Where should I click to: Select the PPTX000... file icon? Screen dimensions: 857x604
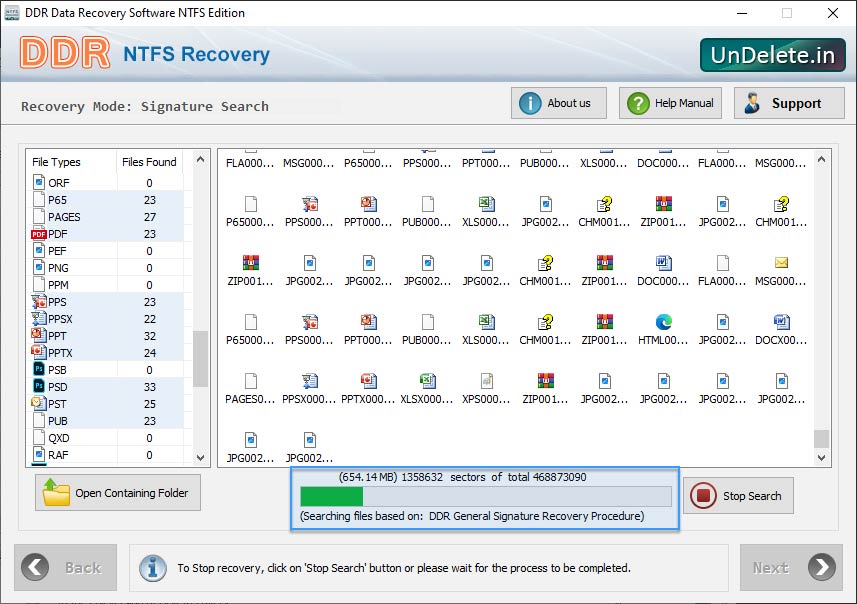[x=369, y=381]
